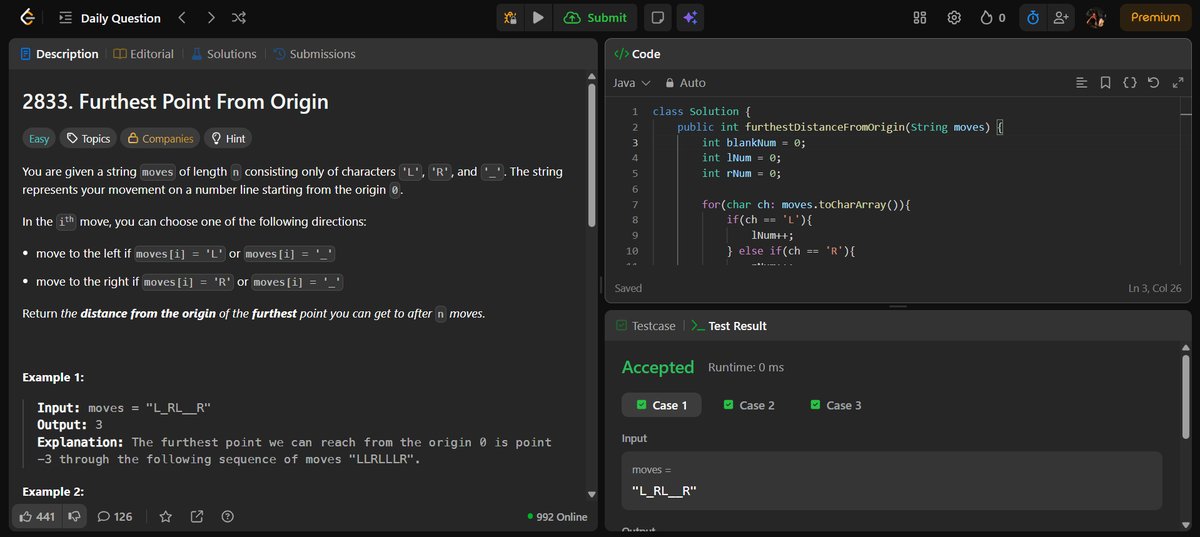Image resolution: width=1200 pixels, height=537 pixels.
Task: View the streak flame counter
Action: (x=993, y=18)
